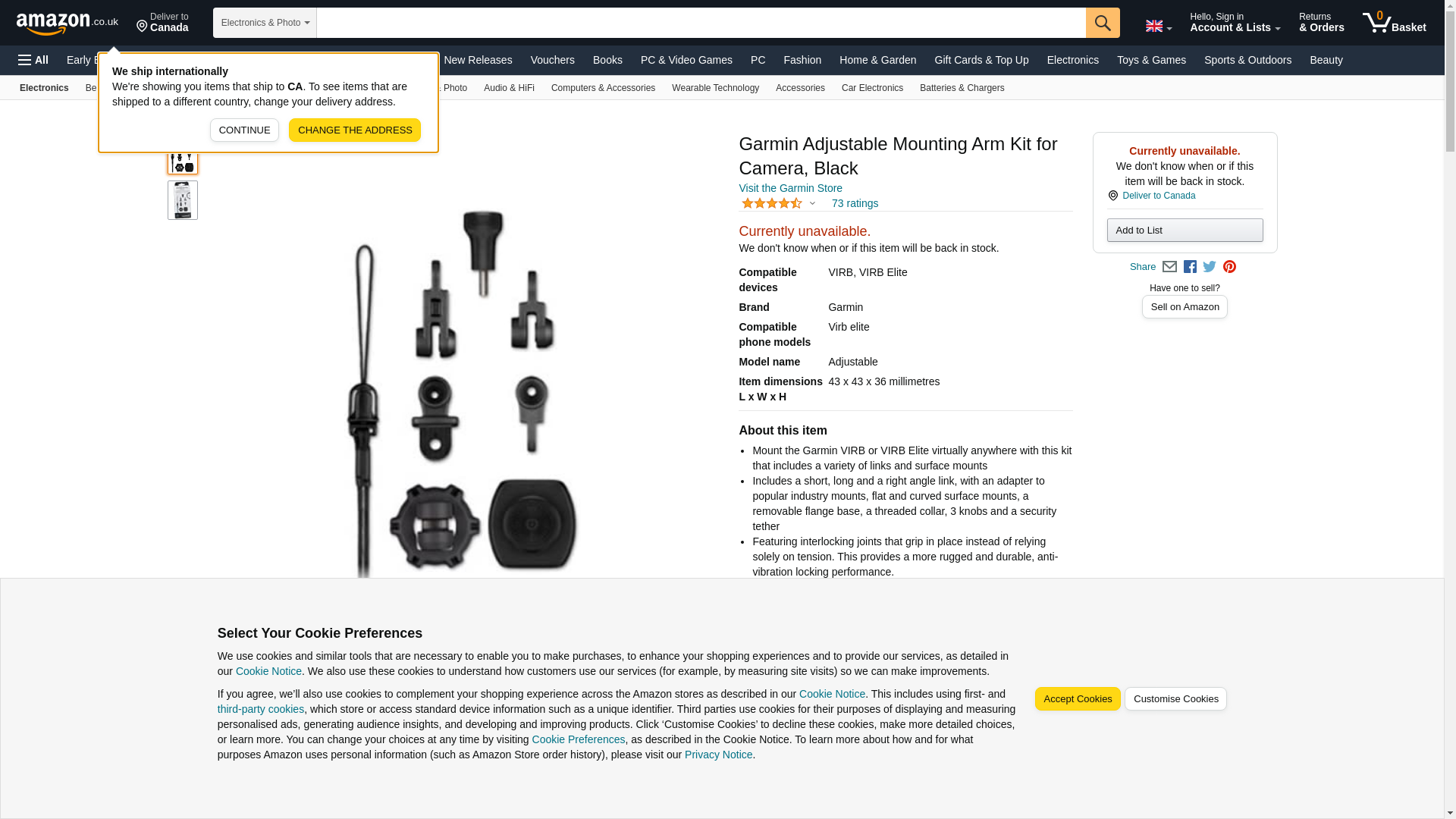Open the Amazon.co.uk home logo
1456x819 pixels.
tap(67, 24)
